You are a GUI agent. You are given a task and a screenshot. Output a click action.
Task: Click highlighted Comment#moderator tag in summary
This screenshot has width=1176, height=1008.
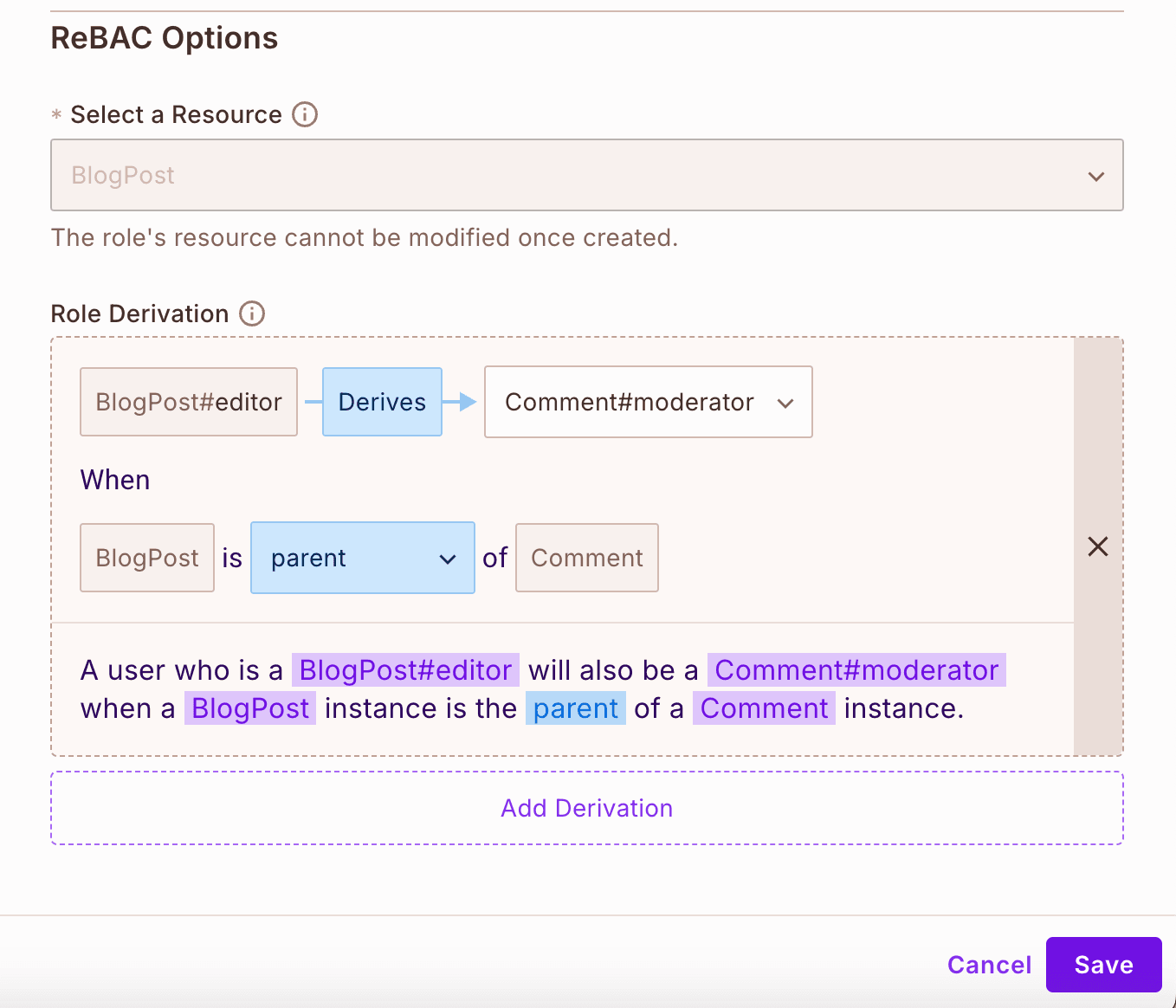[x=856, y=670]
